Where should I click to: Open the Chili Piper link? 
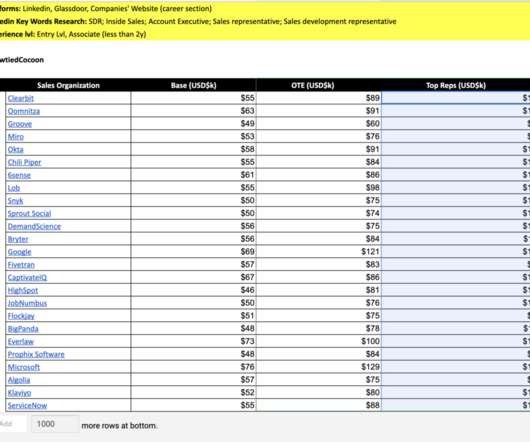(x=24, y=163)
